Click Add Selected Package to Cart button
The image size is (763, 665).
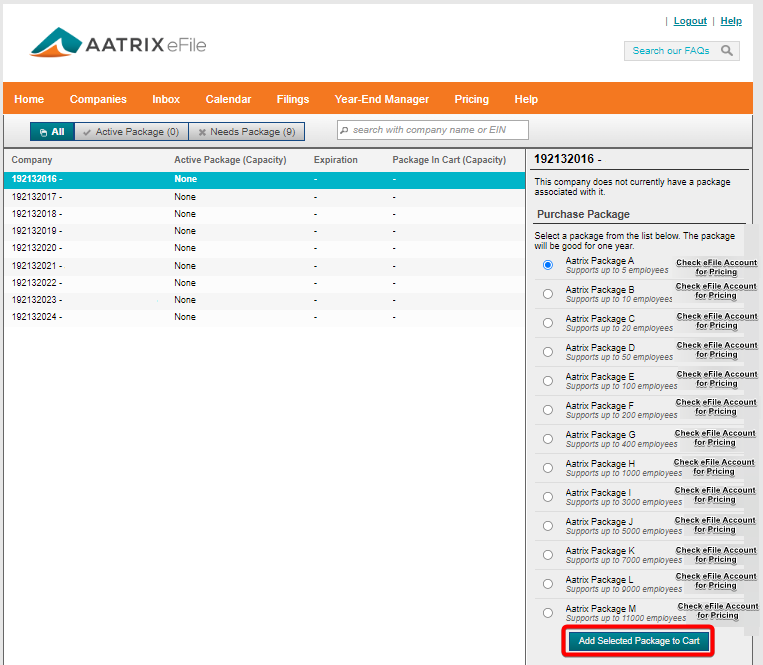pyautogui.click(x=639, y=641)
